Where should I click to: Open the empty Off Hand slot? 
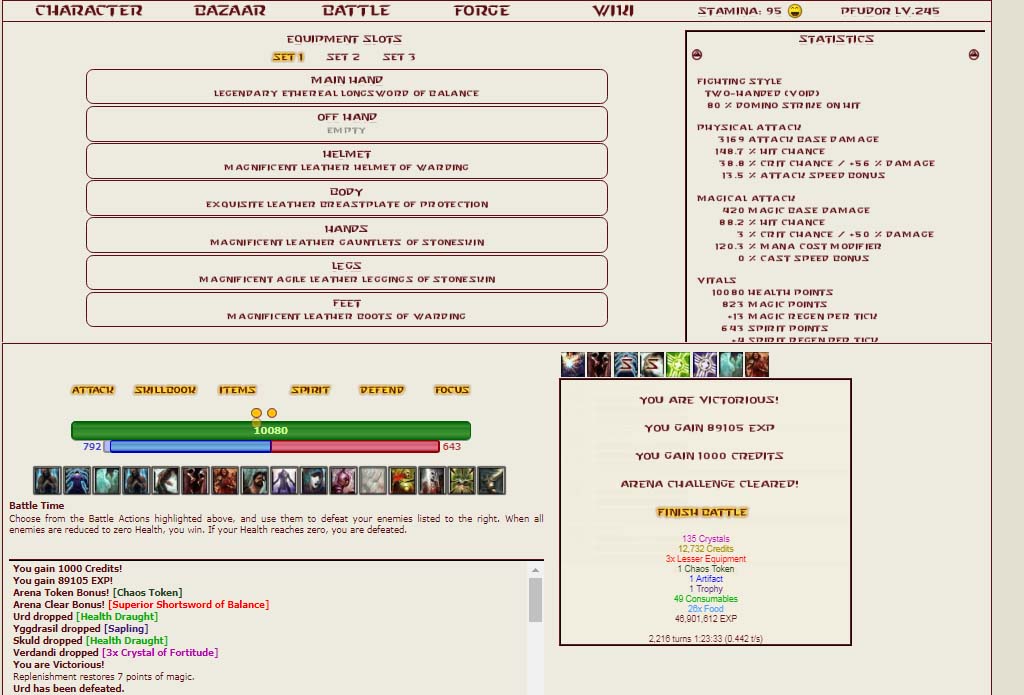pyautogui.click(x=346, y=123)
